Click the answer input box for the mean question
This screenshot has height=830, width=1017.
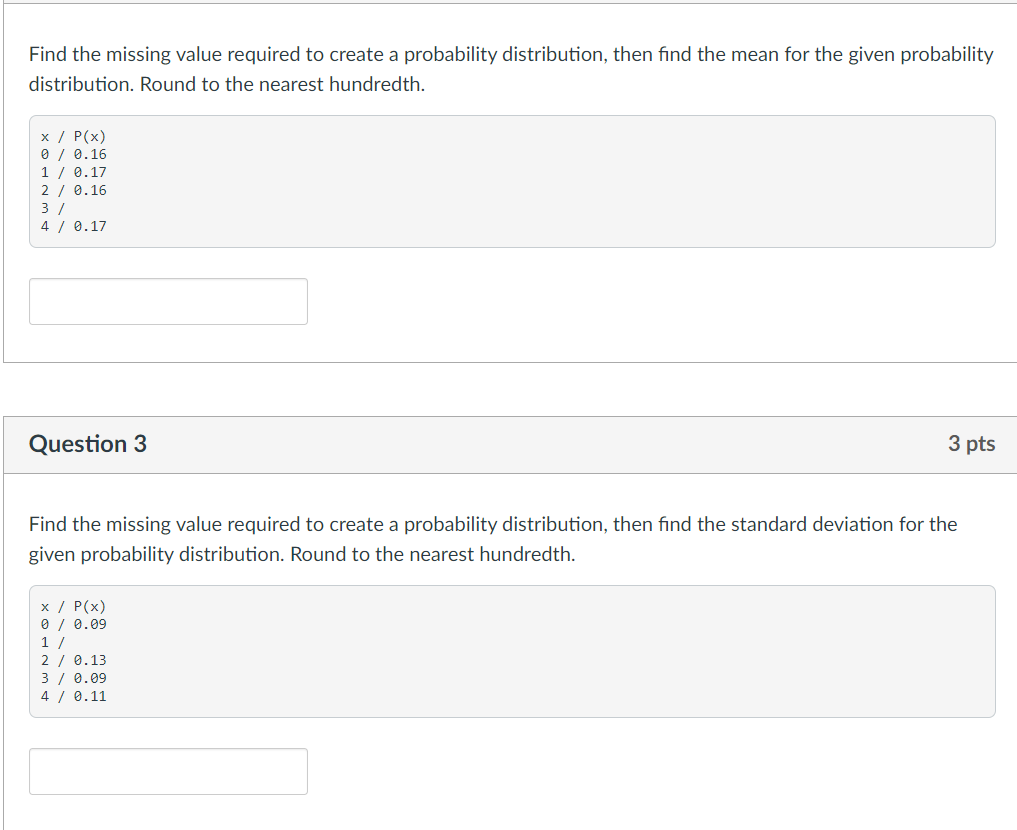[x=167, y=301]
